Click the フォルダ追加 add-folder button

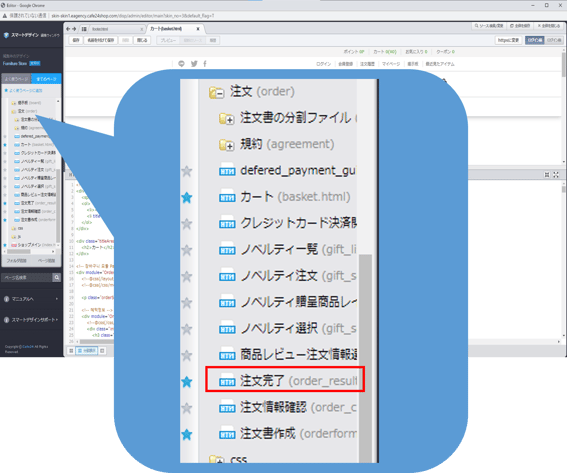point(17,261)
